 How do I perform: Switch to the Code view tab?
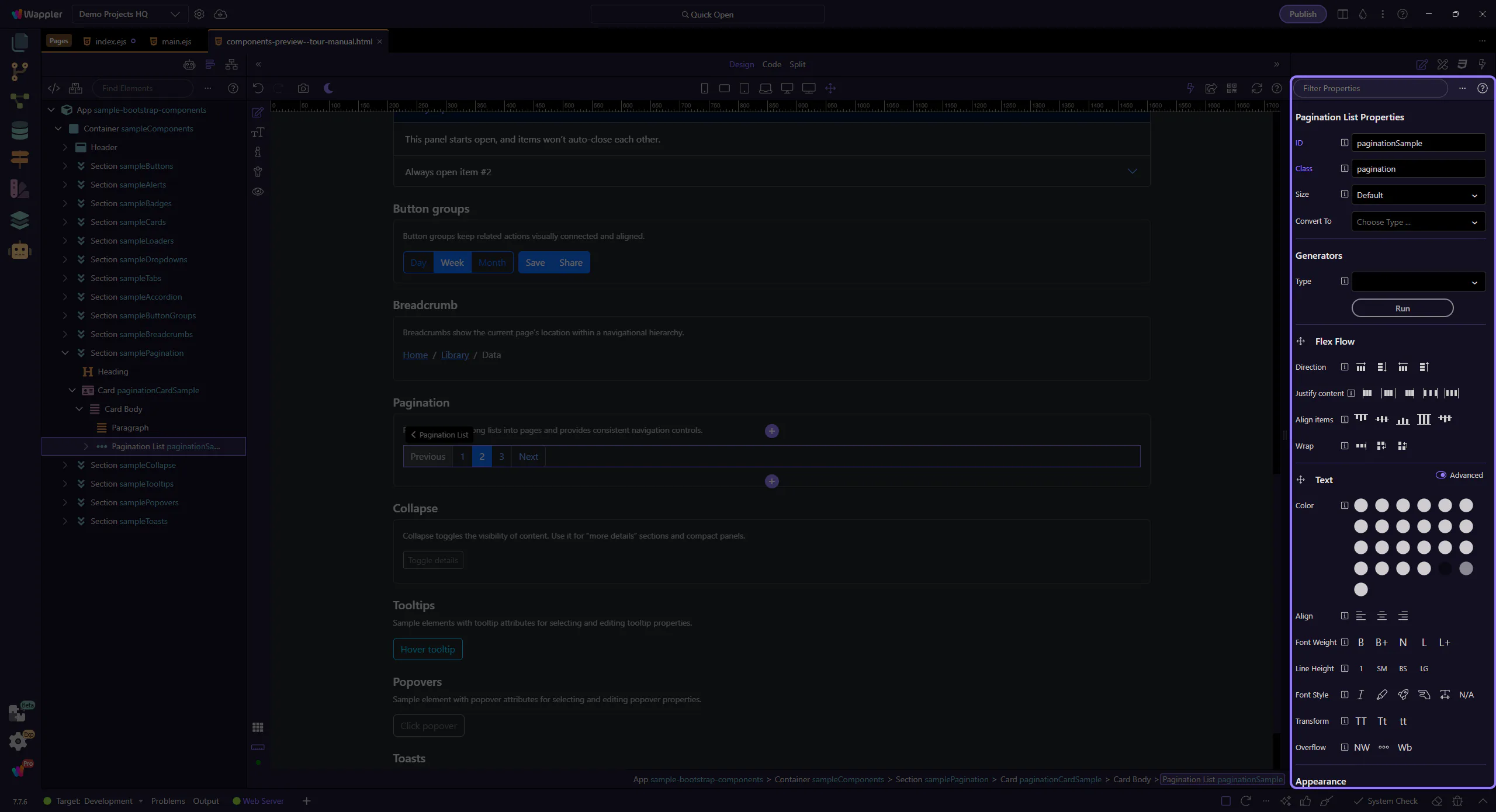click(x=771, y=64)
